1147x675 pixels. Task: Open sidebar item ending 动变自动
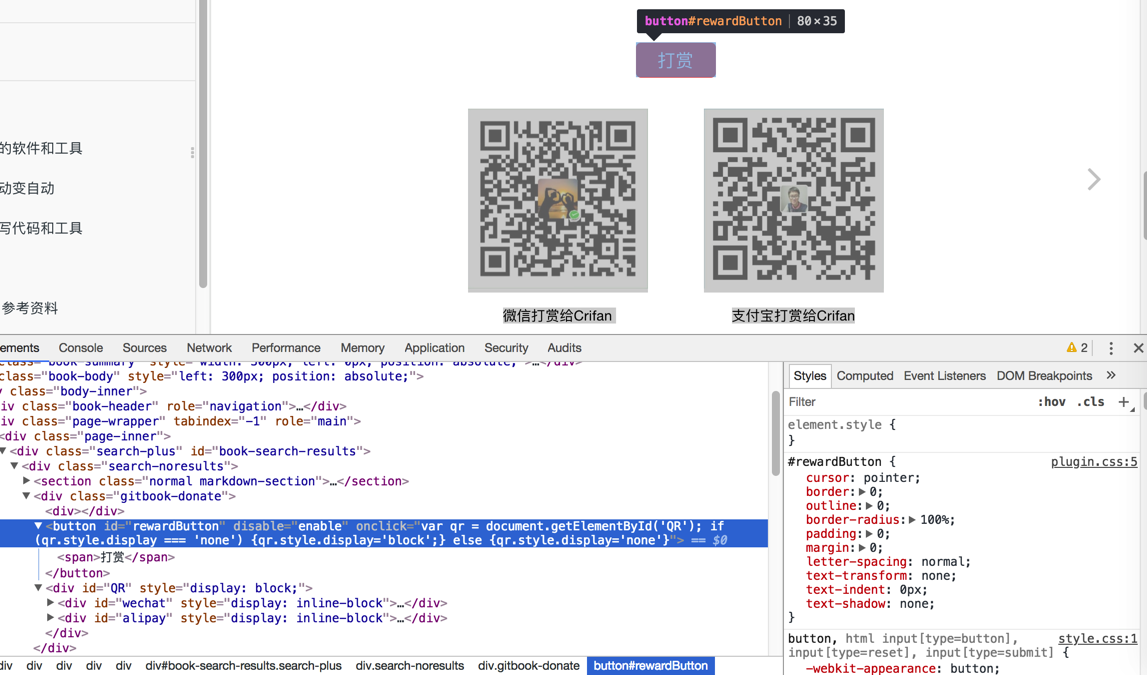pos(27,189)
